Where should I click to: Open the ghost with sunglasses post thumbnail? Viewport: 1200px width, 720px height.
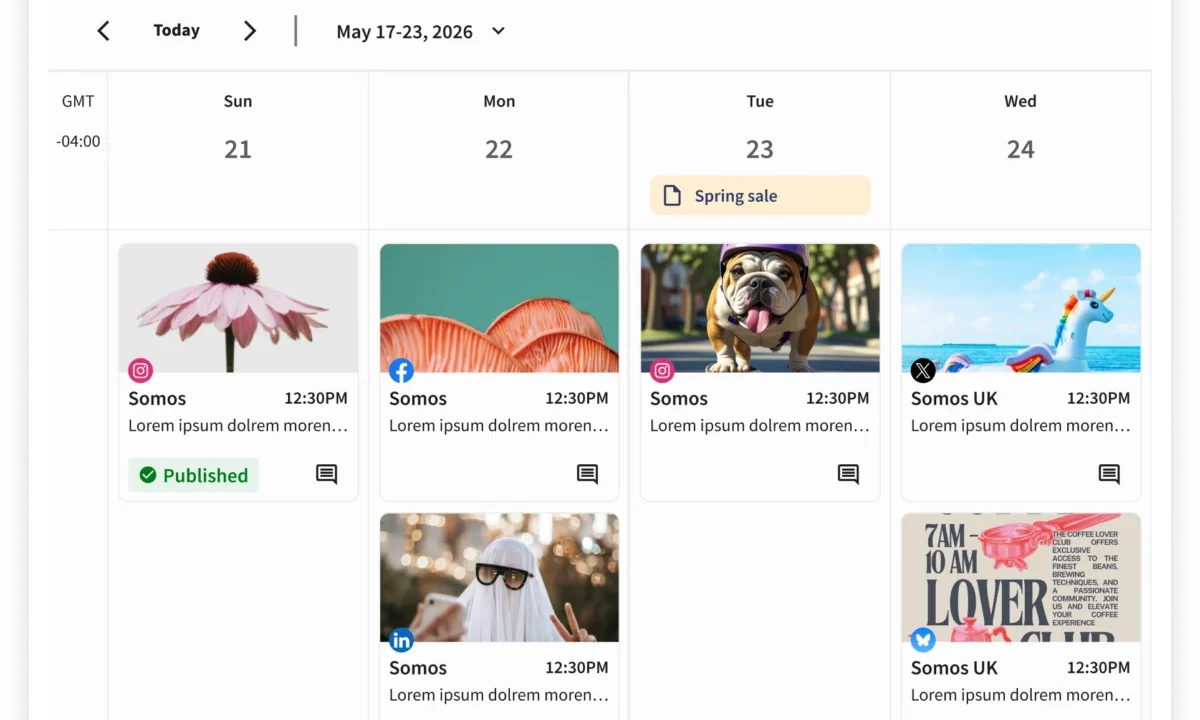click(x=499, y=578)
